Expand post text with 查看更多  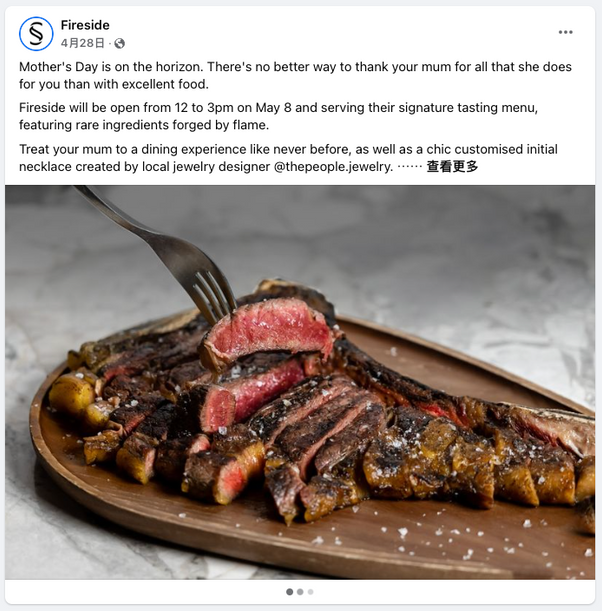click(x=452, y=167)
